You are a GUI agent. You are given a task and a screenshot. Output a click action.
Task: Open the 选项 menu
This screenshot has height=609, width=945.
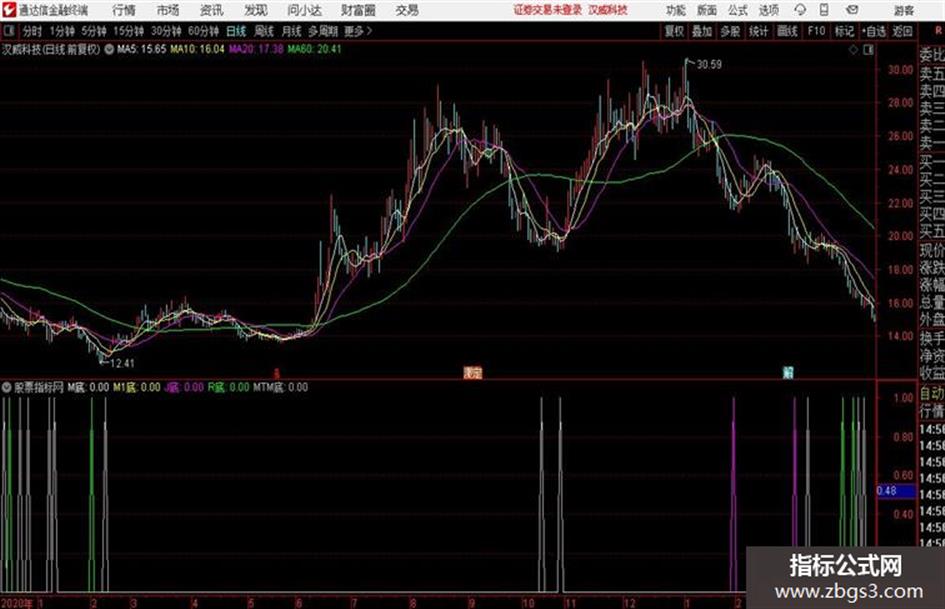click(769, 10)
